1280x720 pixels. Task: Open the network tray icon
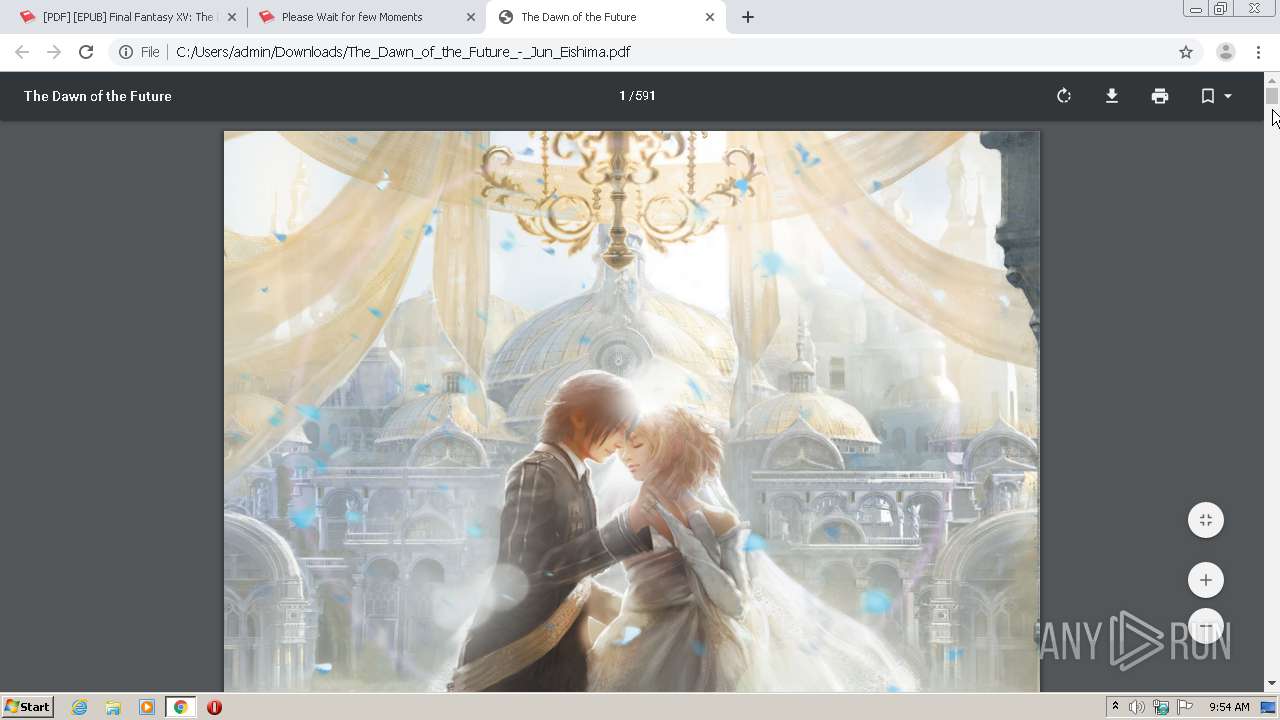click(1161, 707)
